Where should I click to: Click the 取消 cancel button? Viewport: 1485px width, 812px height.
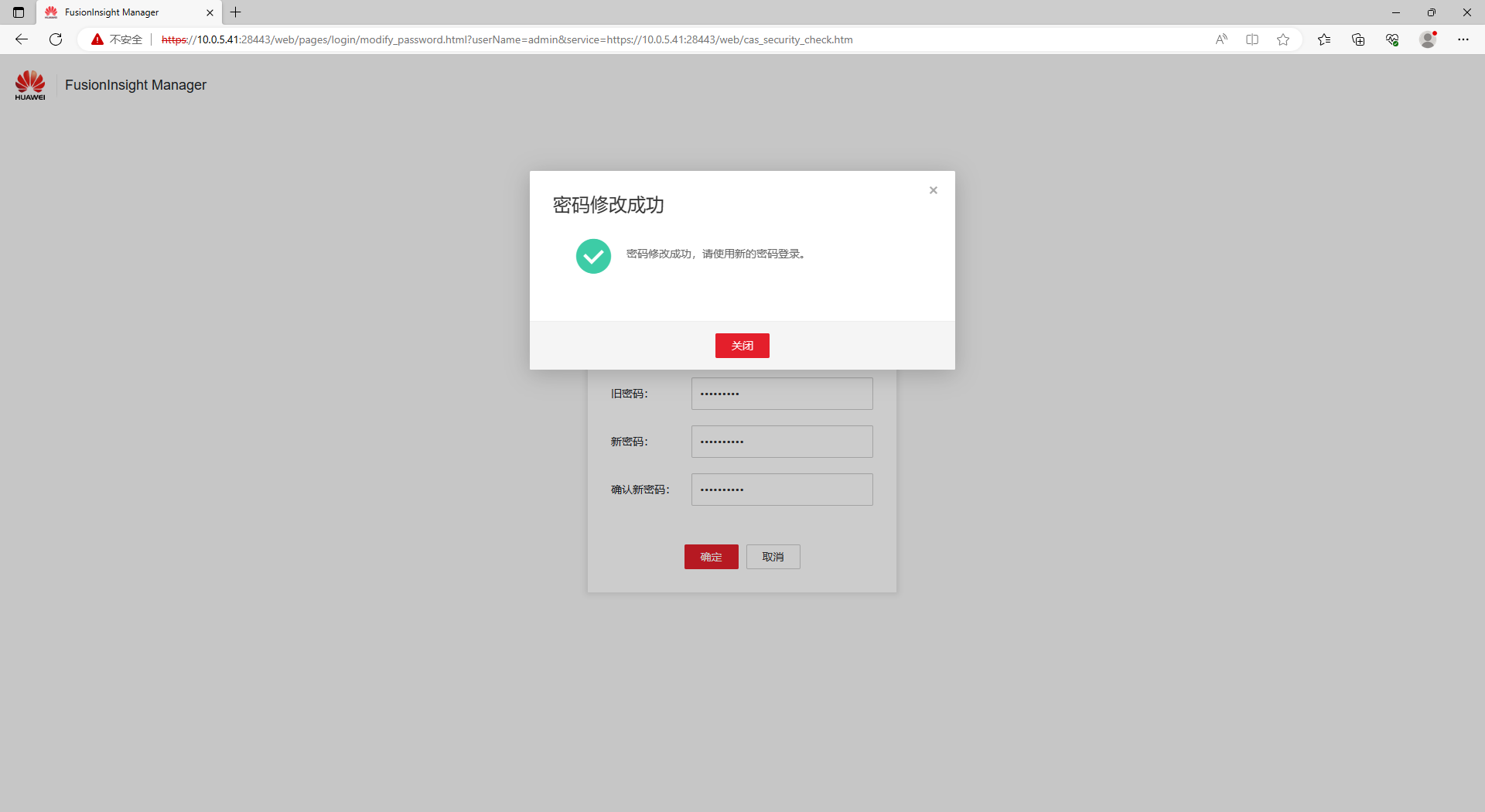(x=773, y=557)
